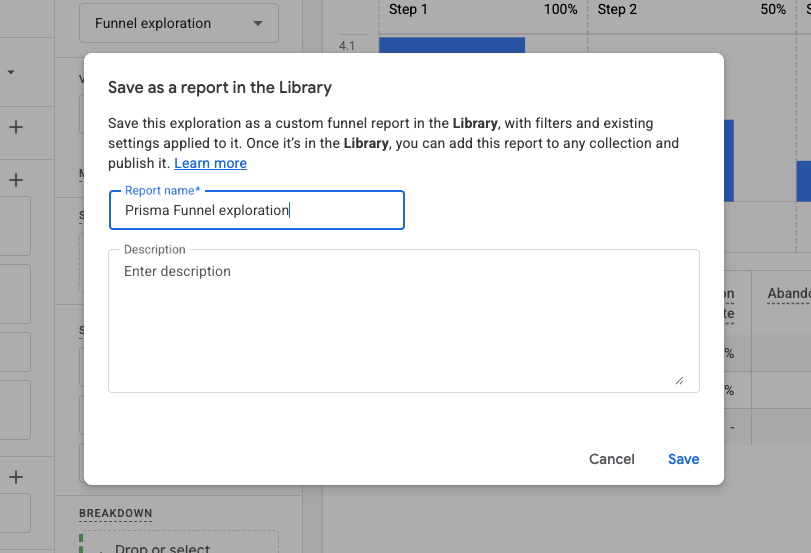Click the 50% value on Step 2
This screenshot has height=553, width=811.
pyautogui.click(x=773, y=9)
